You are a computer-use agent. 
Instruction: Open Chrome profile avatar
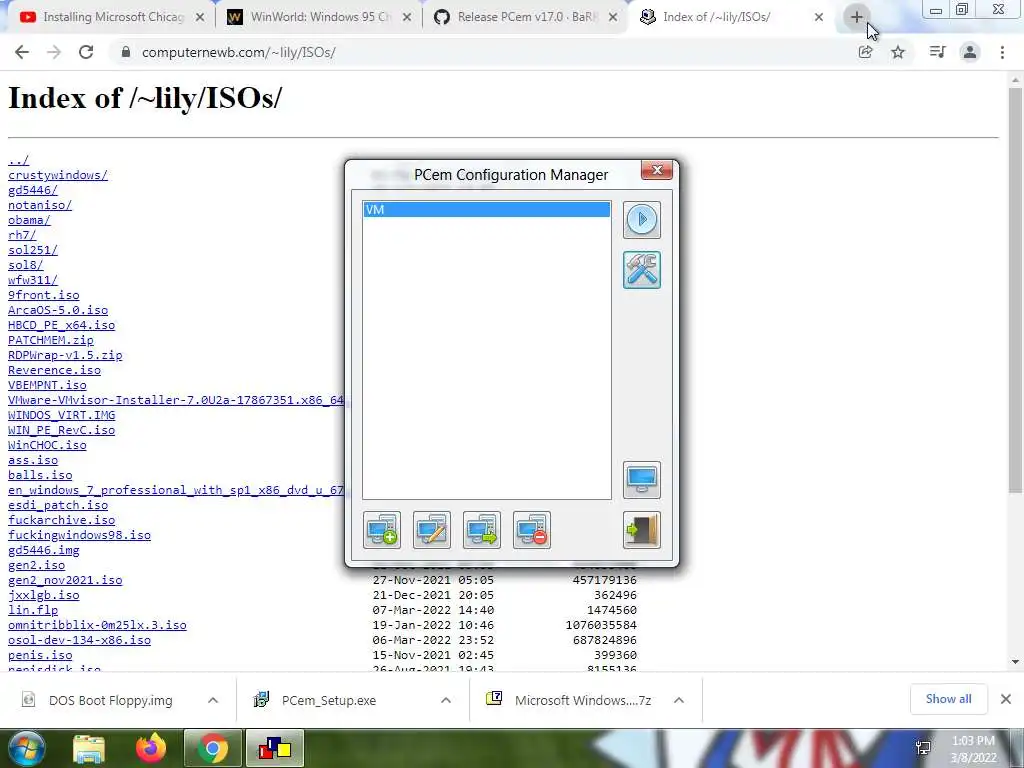pyautogui.click(x=970, y=52)
